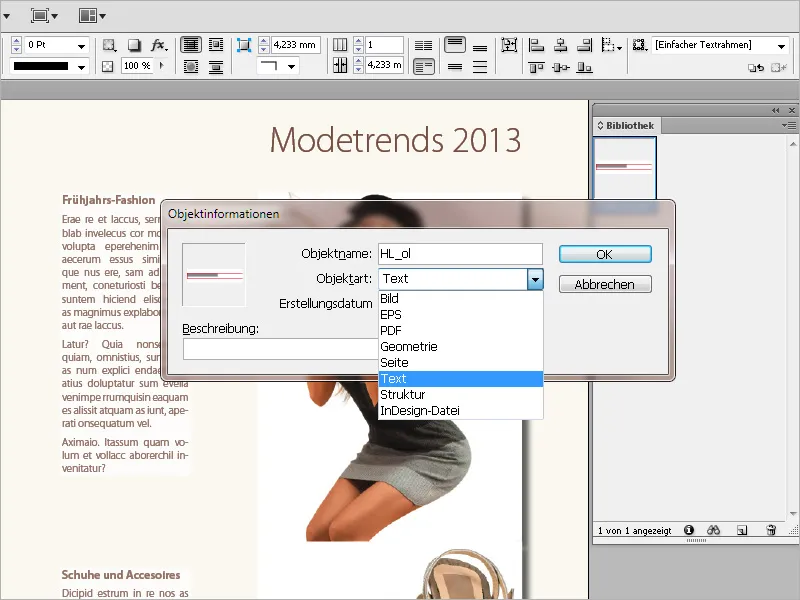Toggle no text wrap icon
This screenshot has height=600, width=800.
click(190, 45)
